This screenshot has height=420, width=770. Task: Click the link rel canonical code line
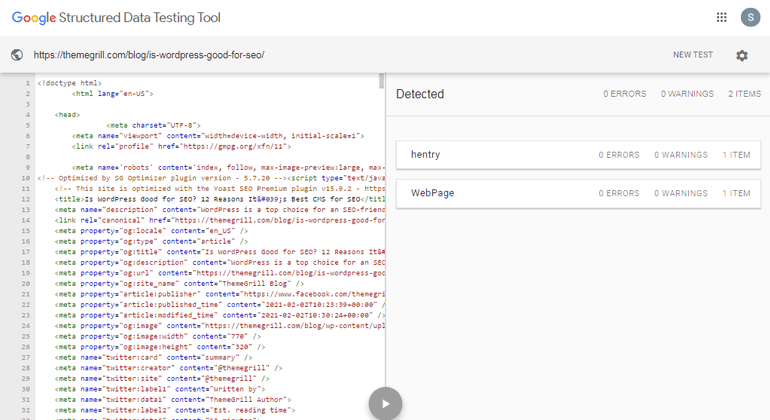[x=220, y=220]
